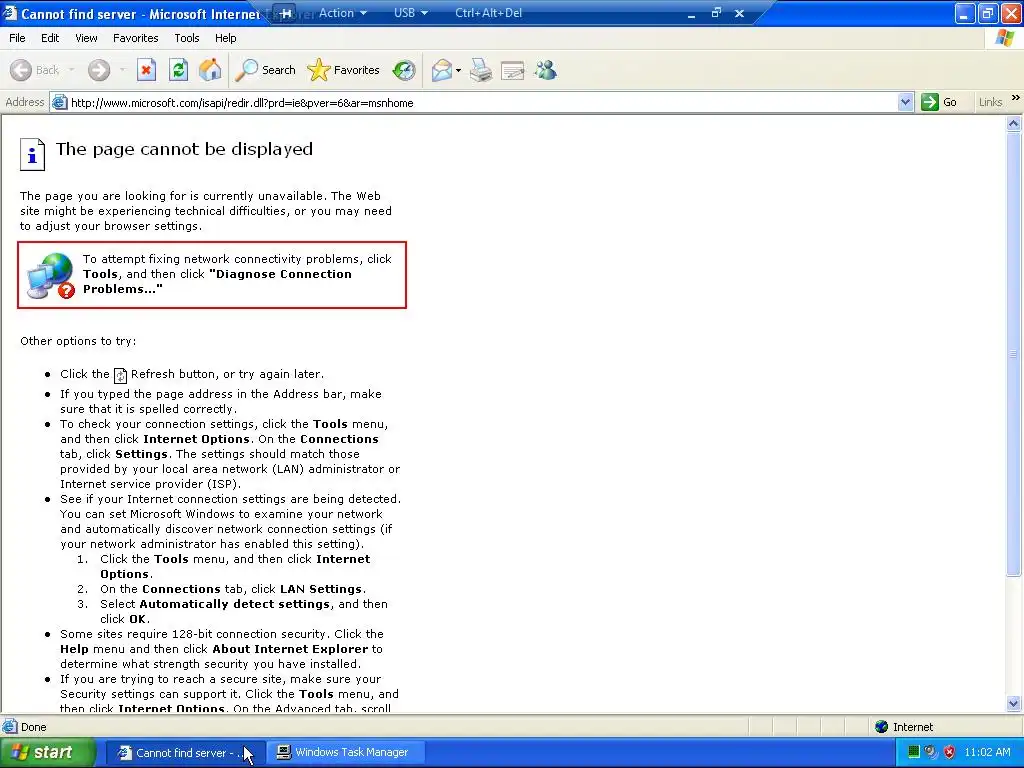Expand the Mail button dropdown arrow

(x=458, y=70)
